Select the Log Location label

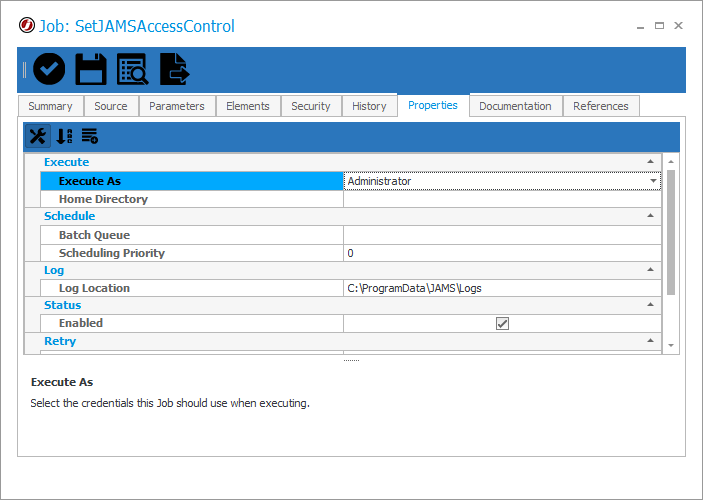coord(94,288)
